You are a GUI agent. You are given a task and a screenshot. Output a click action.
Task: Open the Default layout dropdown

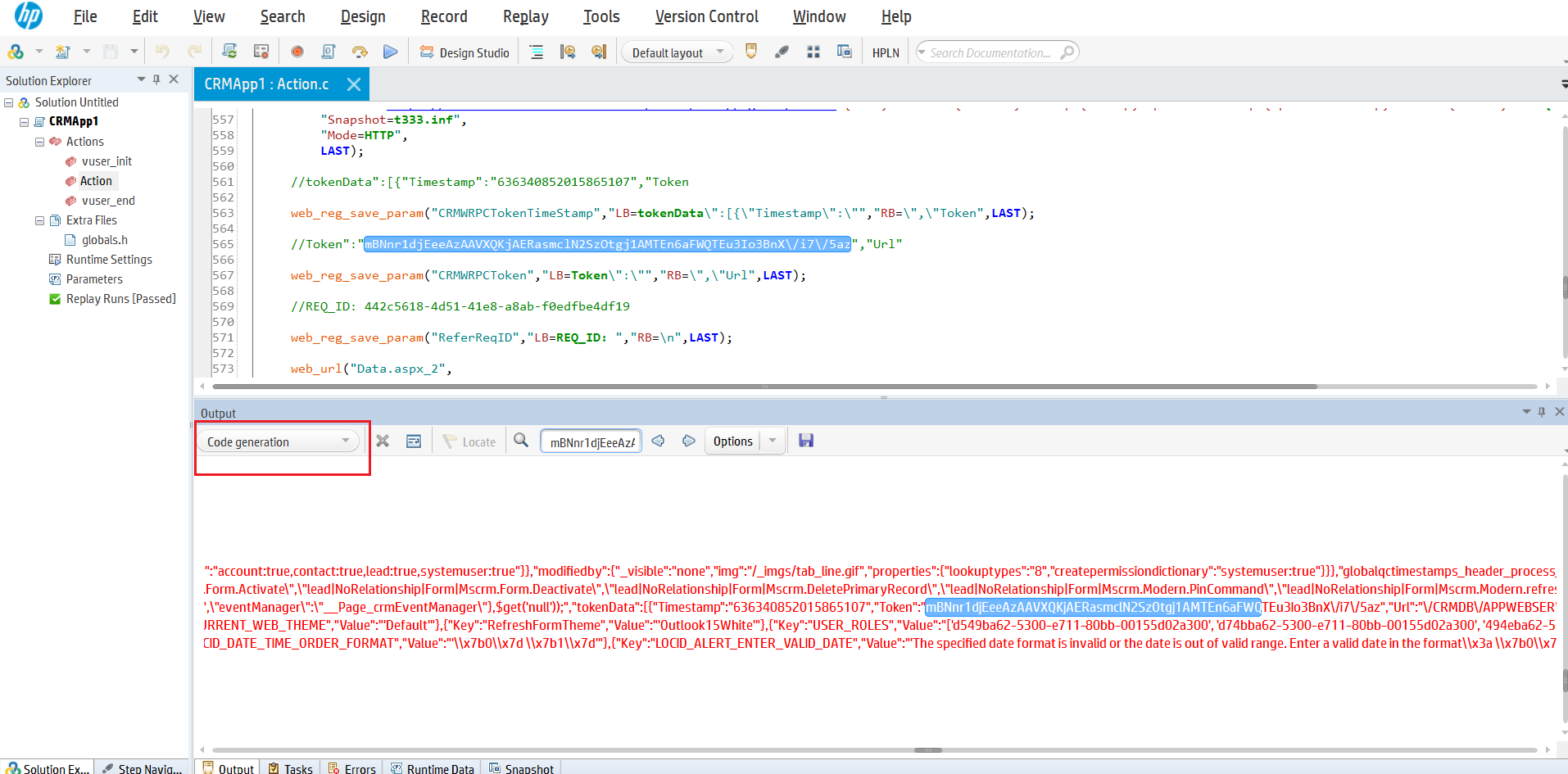point(678,52)
